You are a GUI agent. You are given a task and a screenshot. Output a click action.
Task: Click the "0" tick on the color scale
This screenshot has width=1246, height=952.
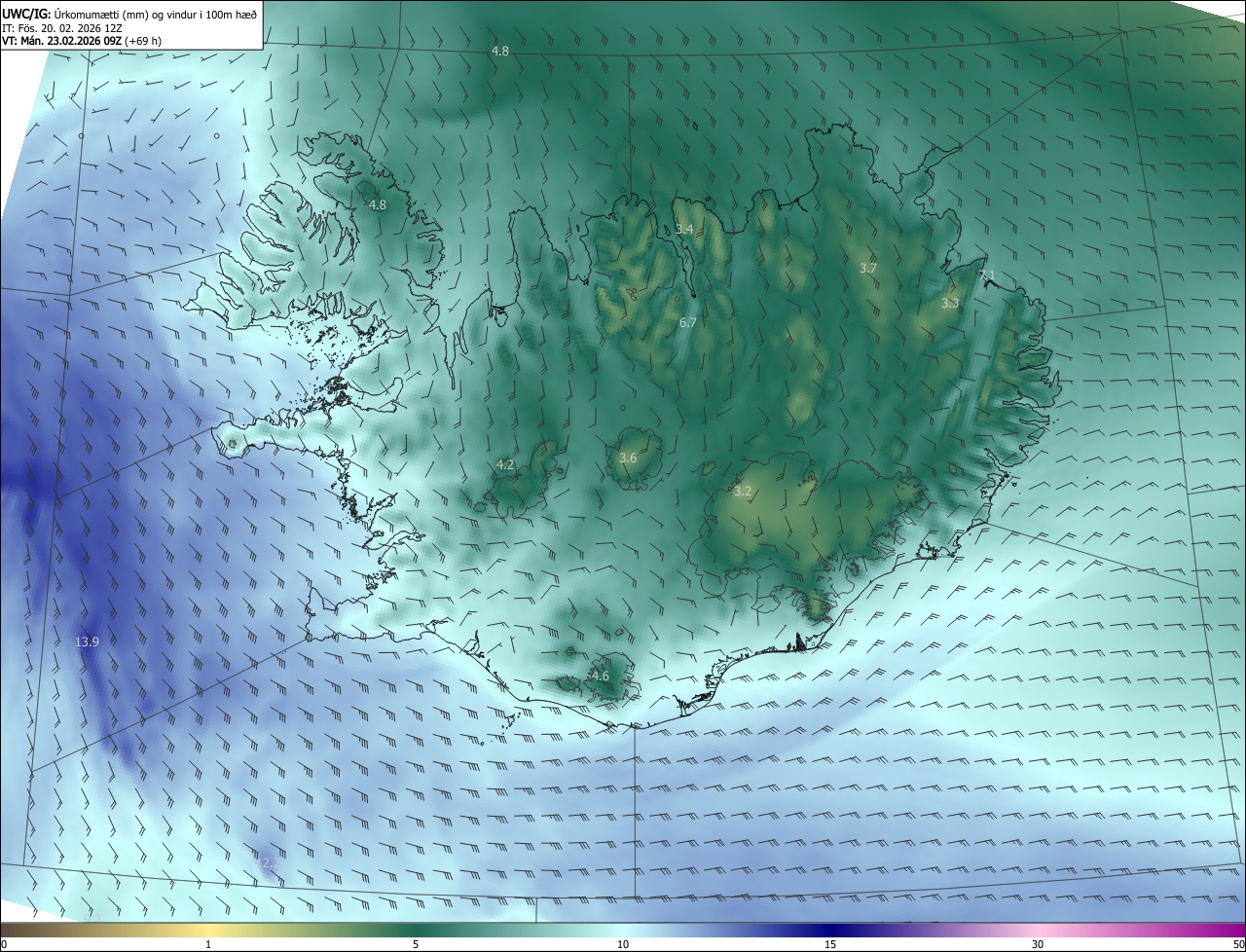pos(4,945)
